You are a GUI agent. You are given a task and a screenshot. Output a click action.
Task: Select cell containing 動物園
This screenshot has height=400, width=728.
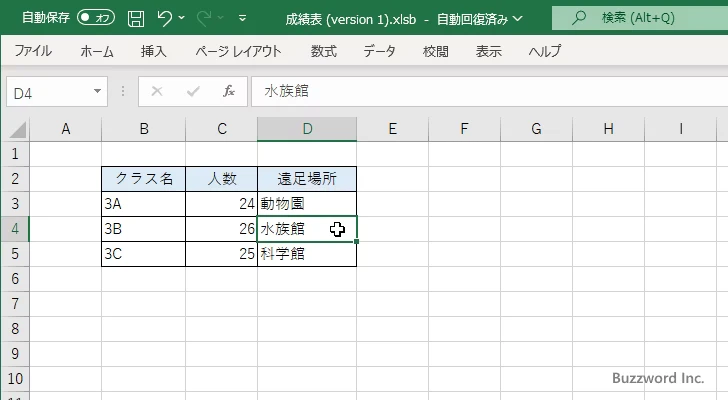(307, 204)
